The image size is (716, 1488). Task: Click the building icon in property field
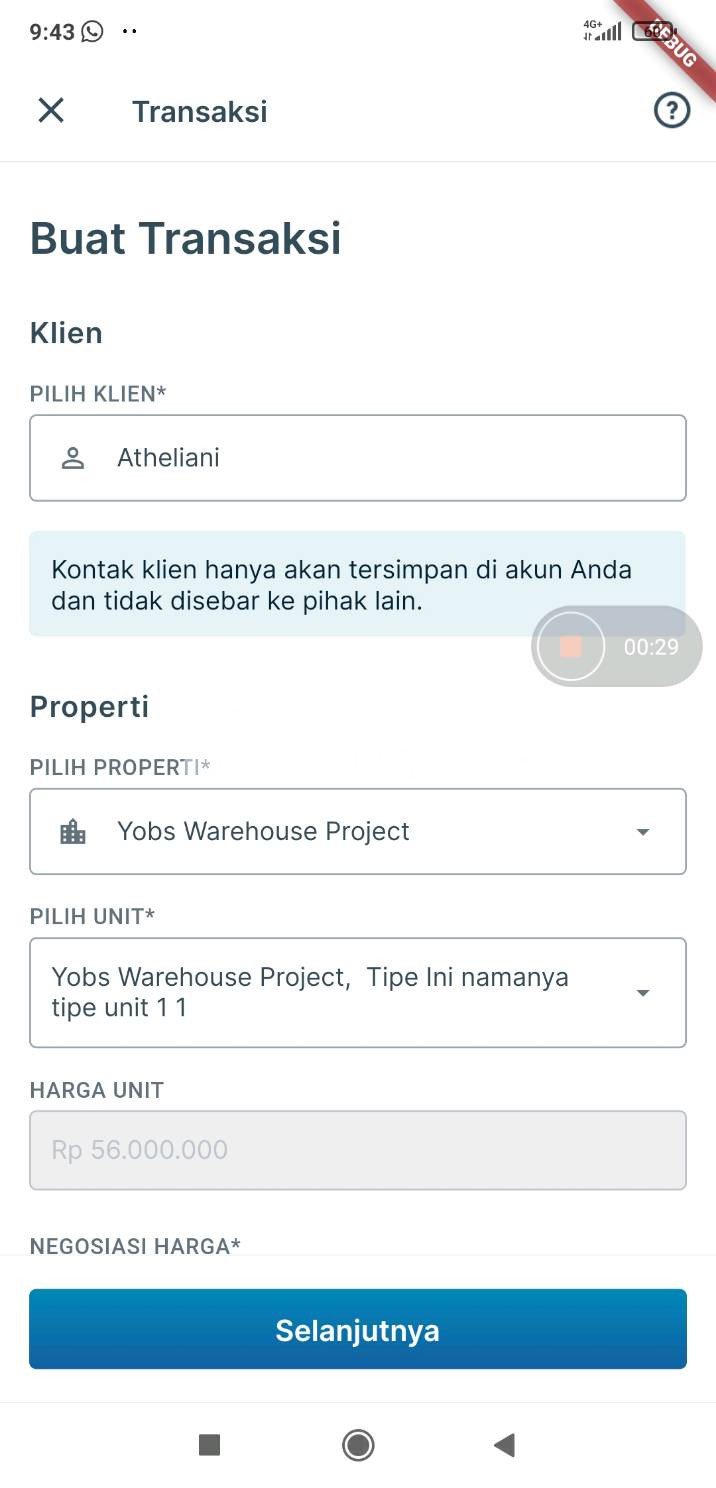(73, 832)
